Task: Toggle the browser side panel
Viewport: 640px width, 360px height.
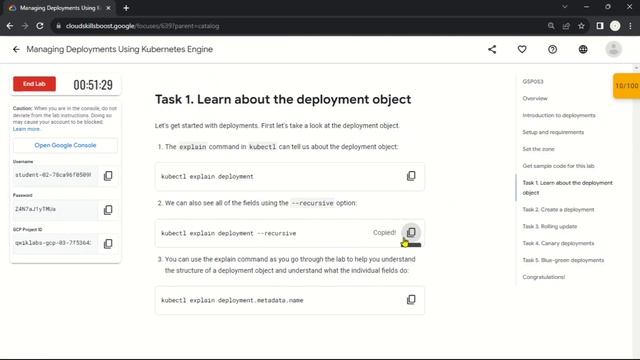Action: click(600, 26)
